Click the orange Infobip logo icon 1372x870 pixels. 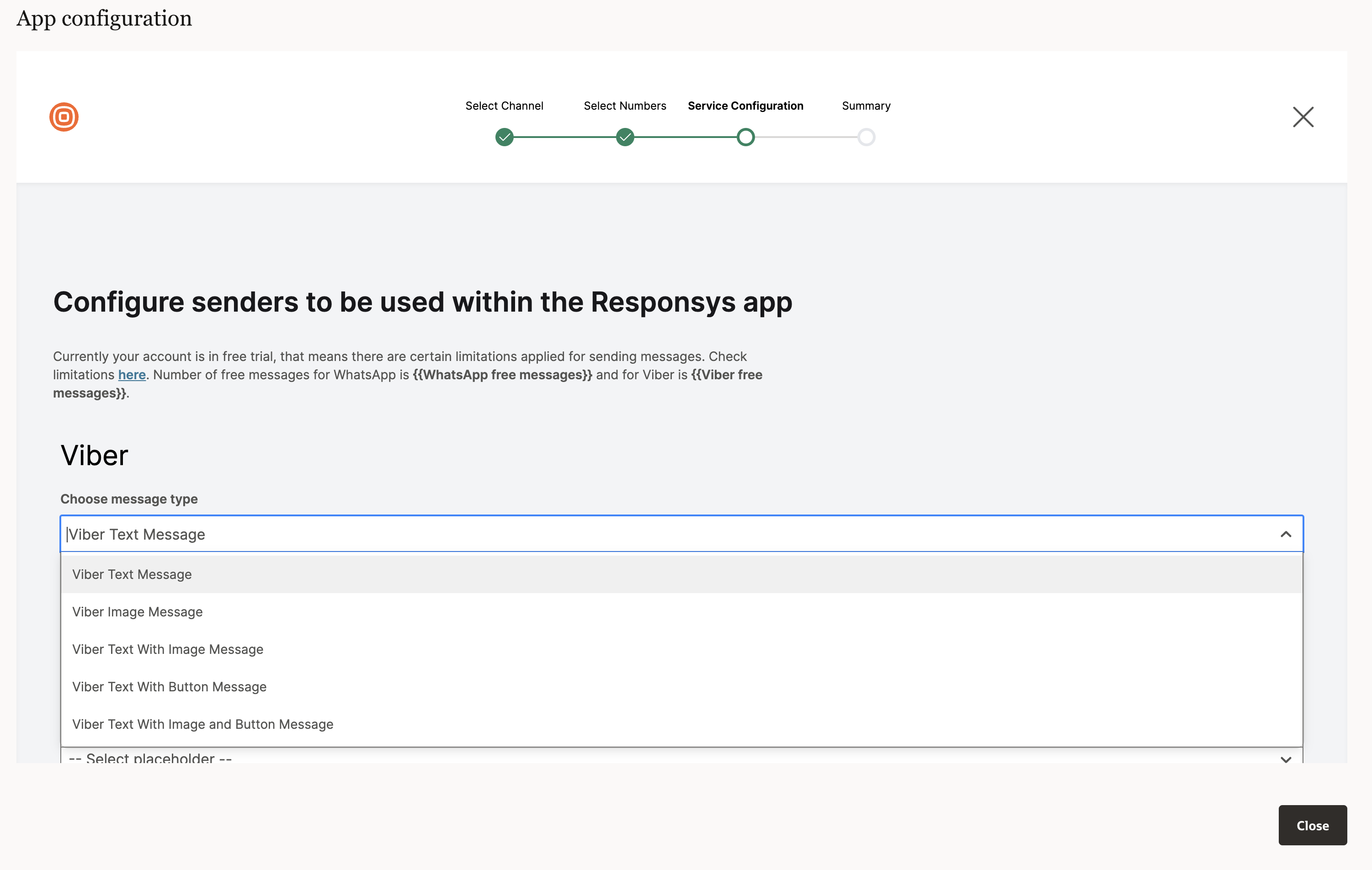(64, 117)
